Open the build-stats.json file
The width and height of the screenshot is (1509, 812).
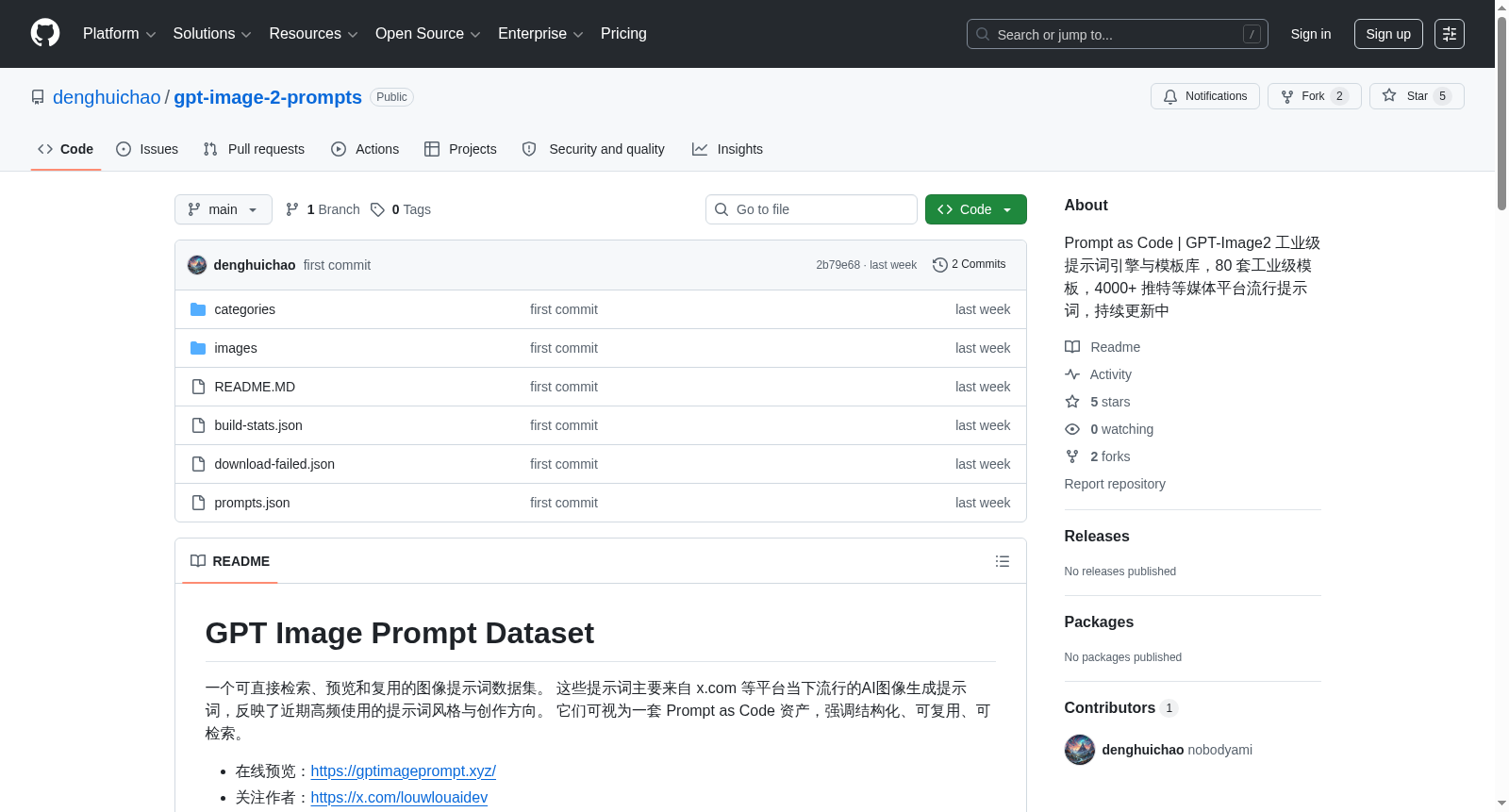pyautogui.click(x=258, y=425)
